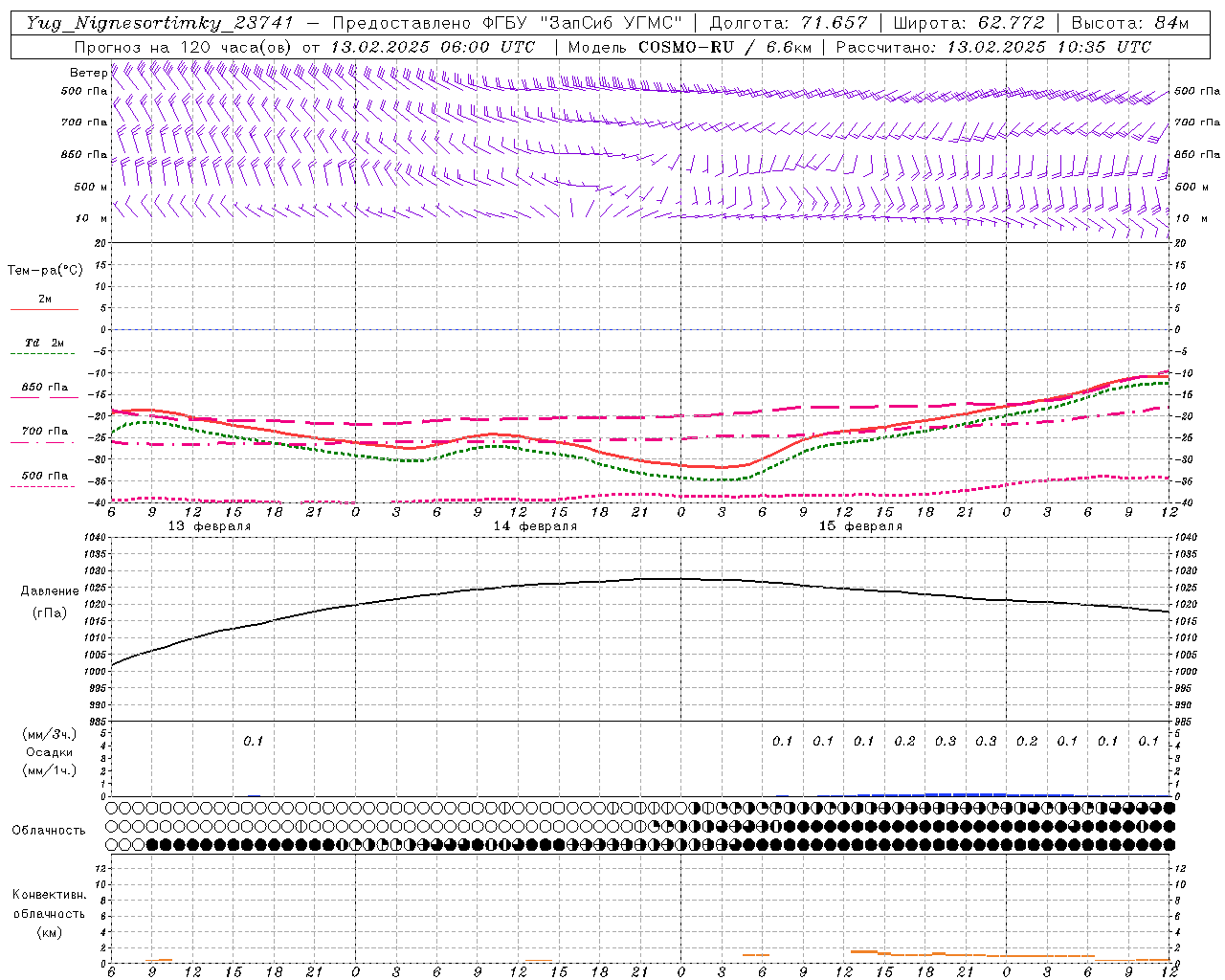Click the 700 гПа temperature legend entry
The width and height of the screenshot is (1225, 980).
[45, 432]
